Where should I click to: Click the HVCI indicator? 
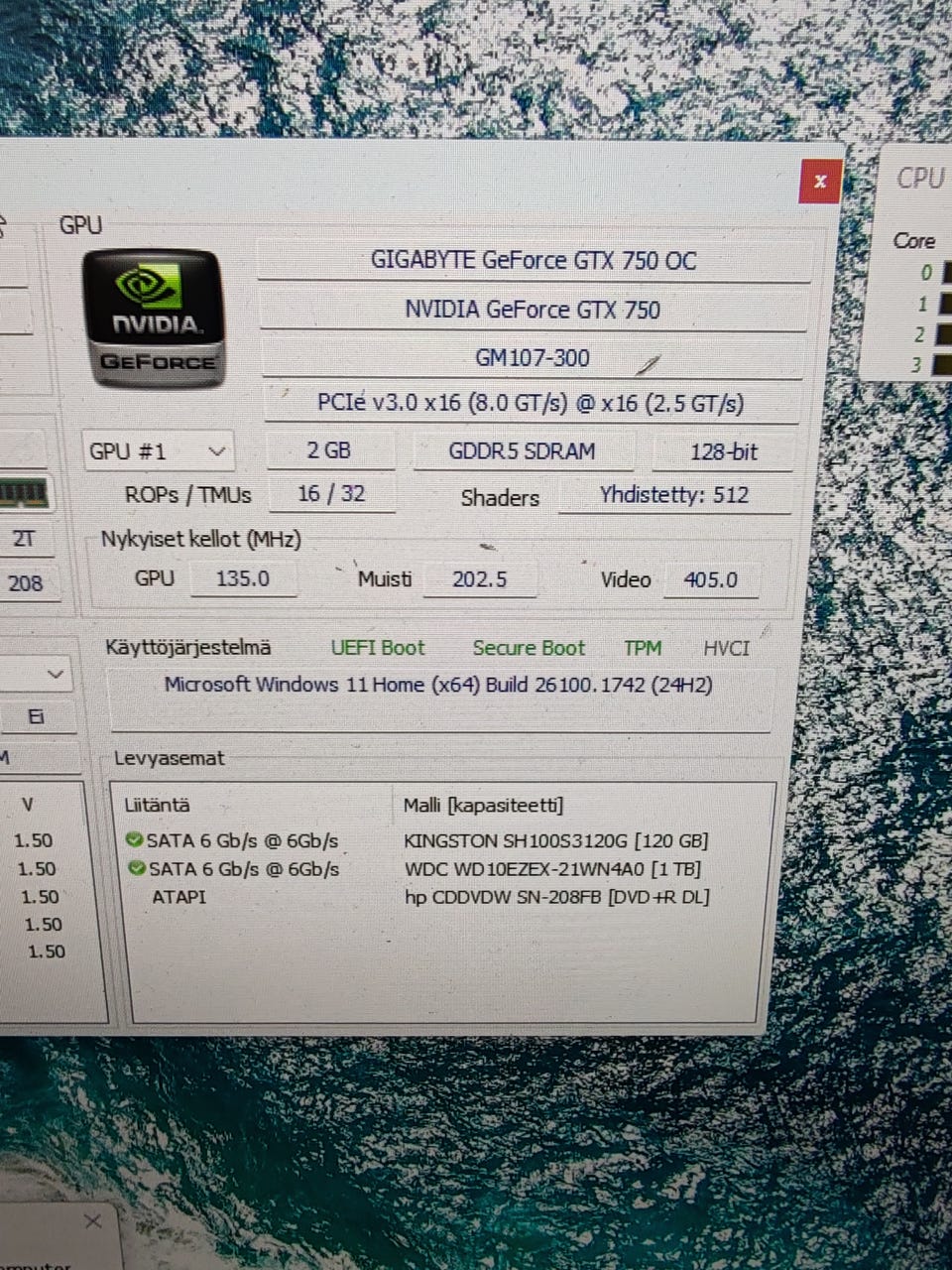pyautogui.click(x=727, y=649)
